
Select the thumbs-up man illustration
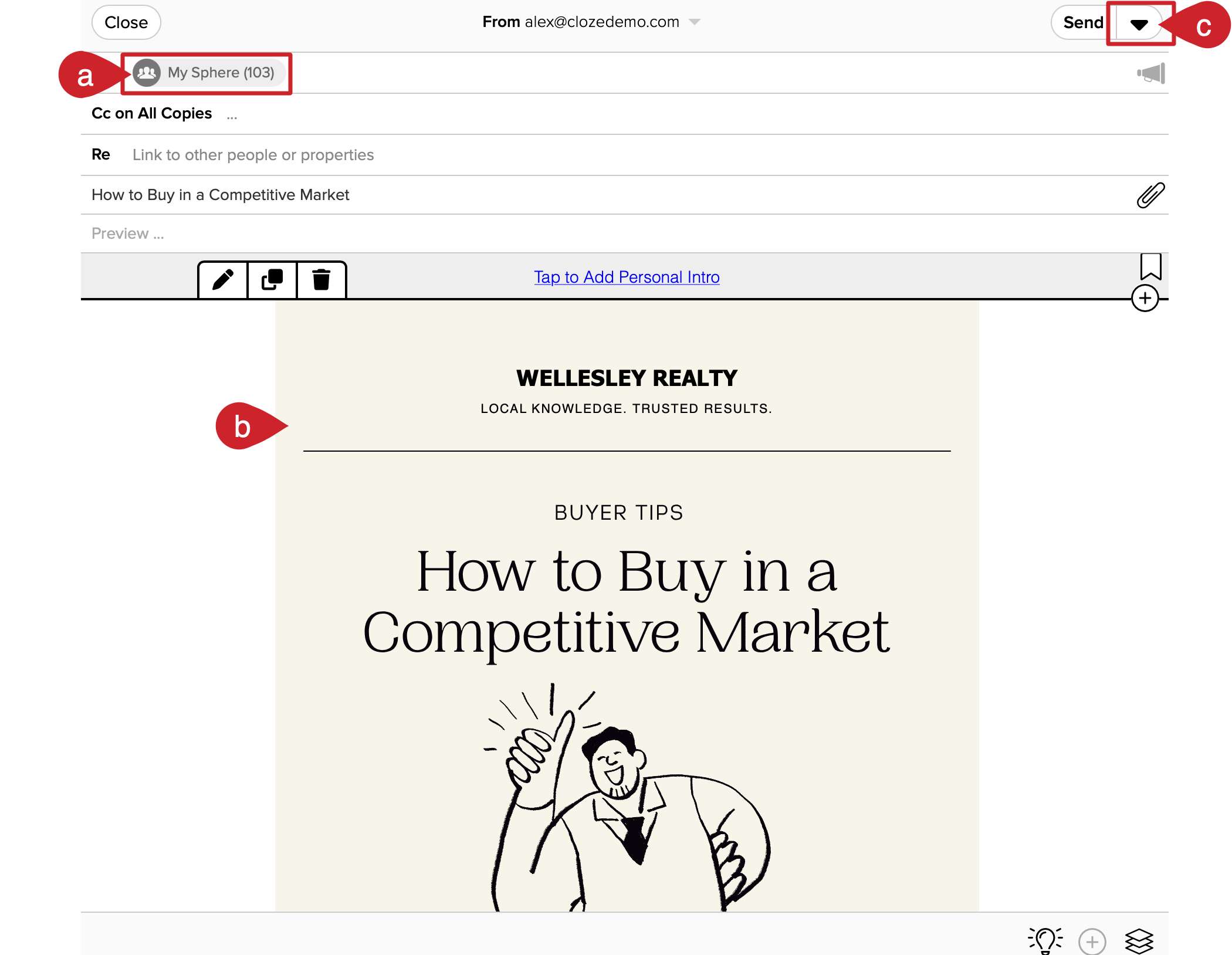627,797
